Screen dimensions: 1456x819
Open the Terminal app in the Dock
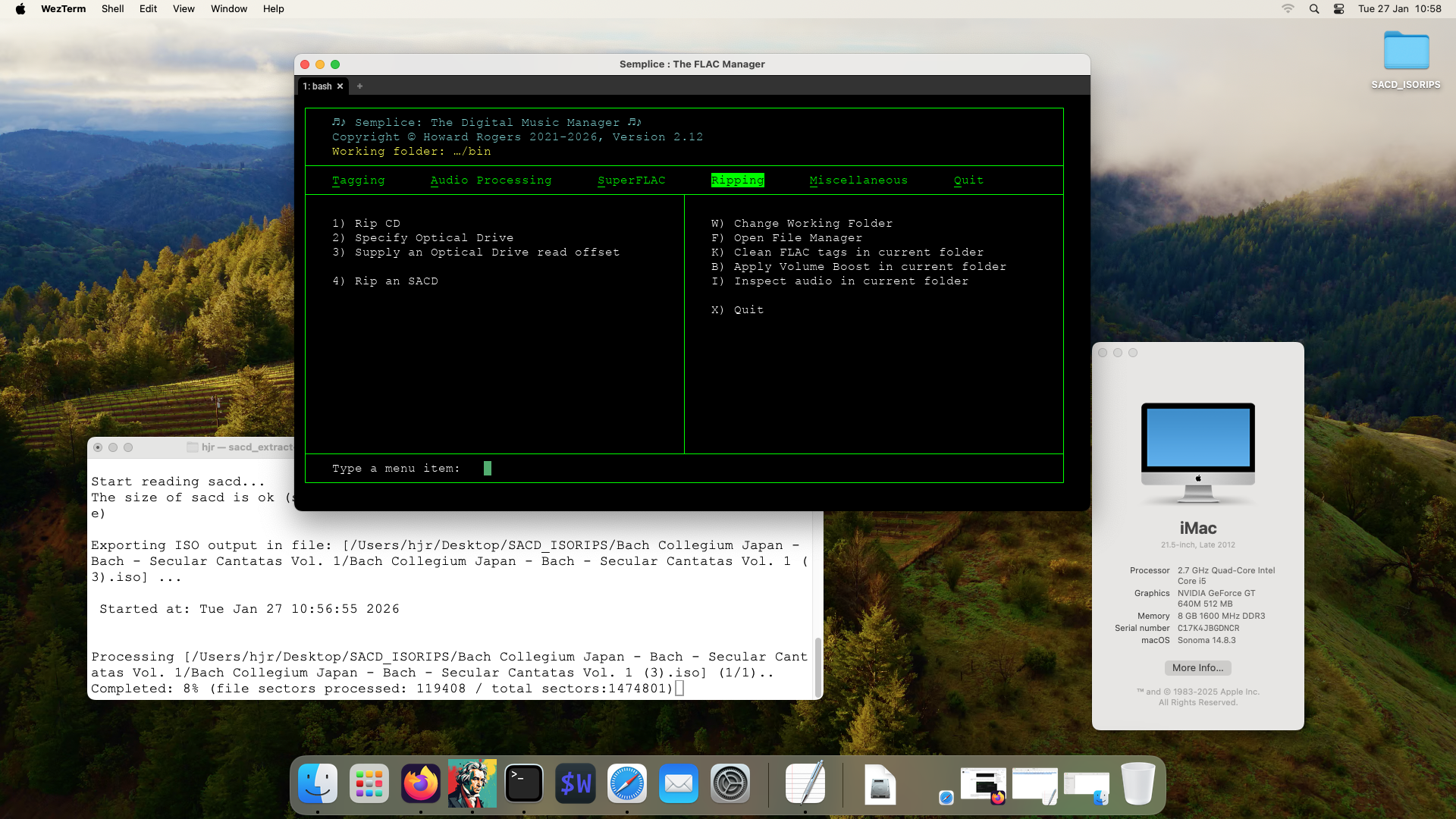pos(524,783)
